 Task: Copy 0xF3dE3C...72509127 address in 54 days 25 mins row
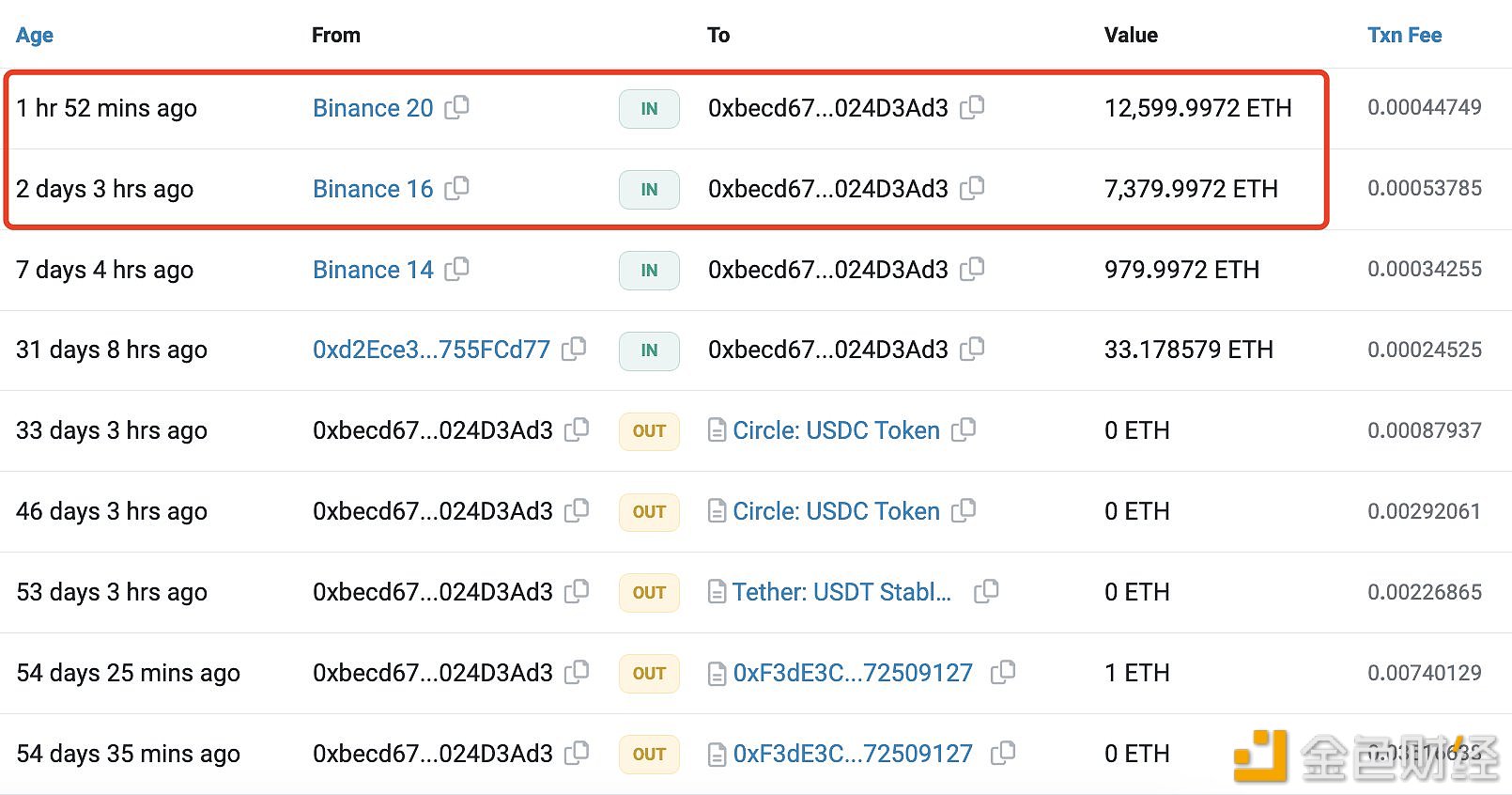click(x=1003, y=672)
